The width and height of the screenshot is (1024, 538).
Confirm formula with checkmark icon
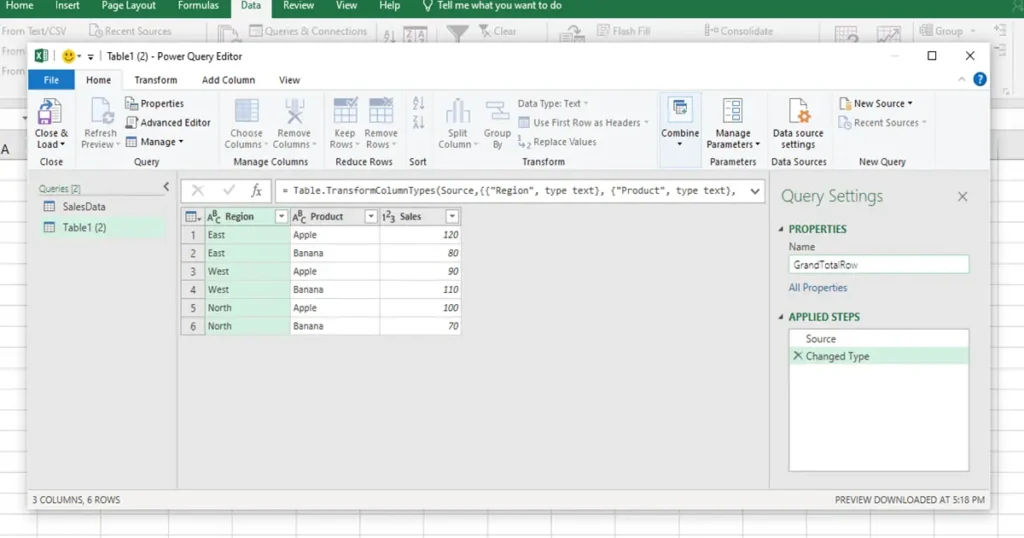(229, 191)
